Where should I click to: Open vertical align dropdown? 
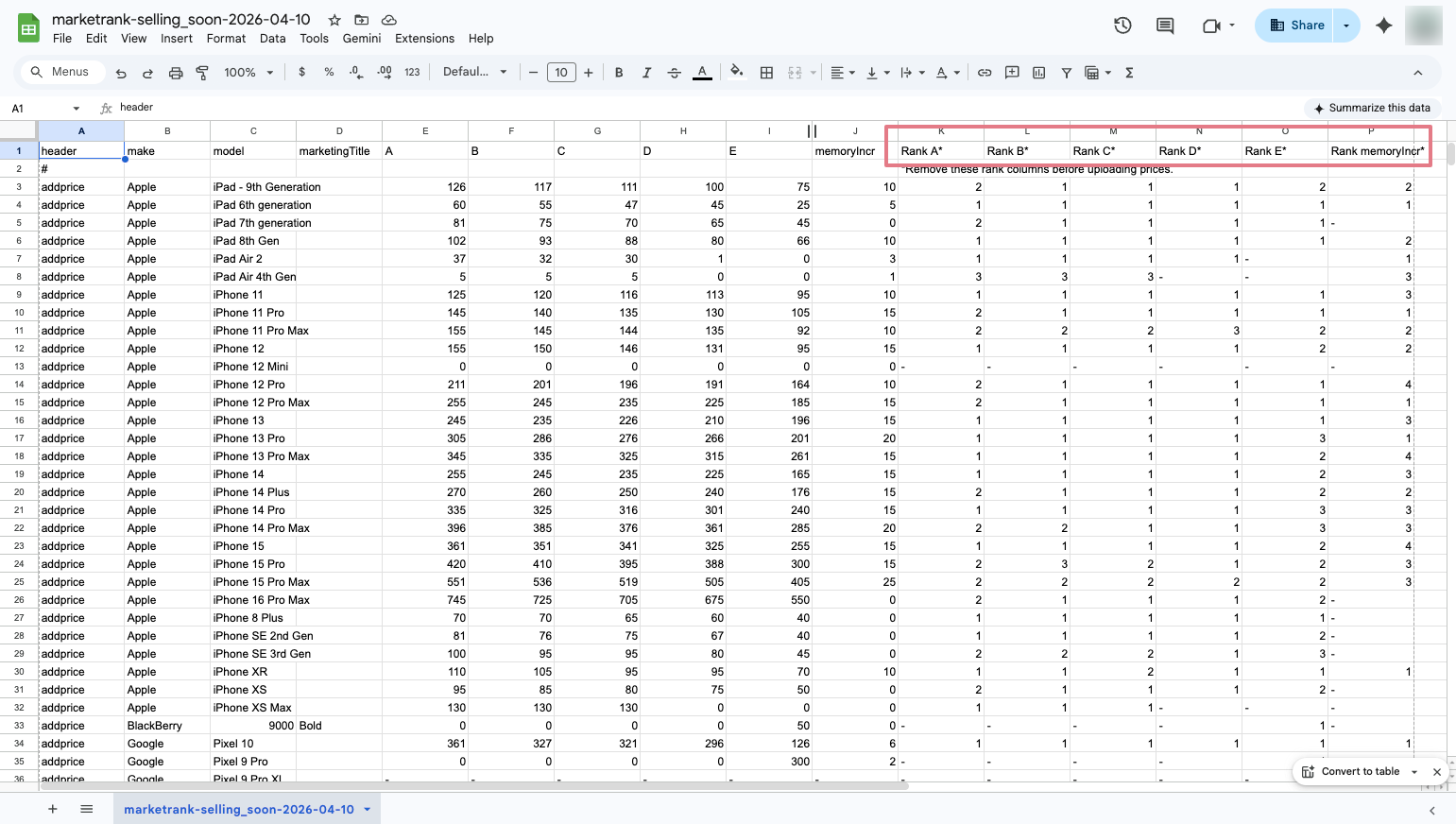[x=878, y=73]
